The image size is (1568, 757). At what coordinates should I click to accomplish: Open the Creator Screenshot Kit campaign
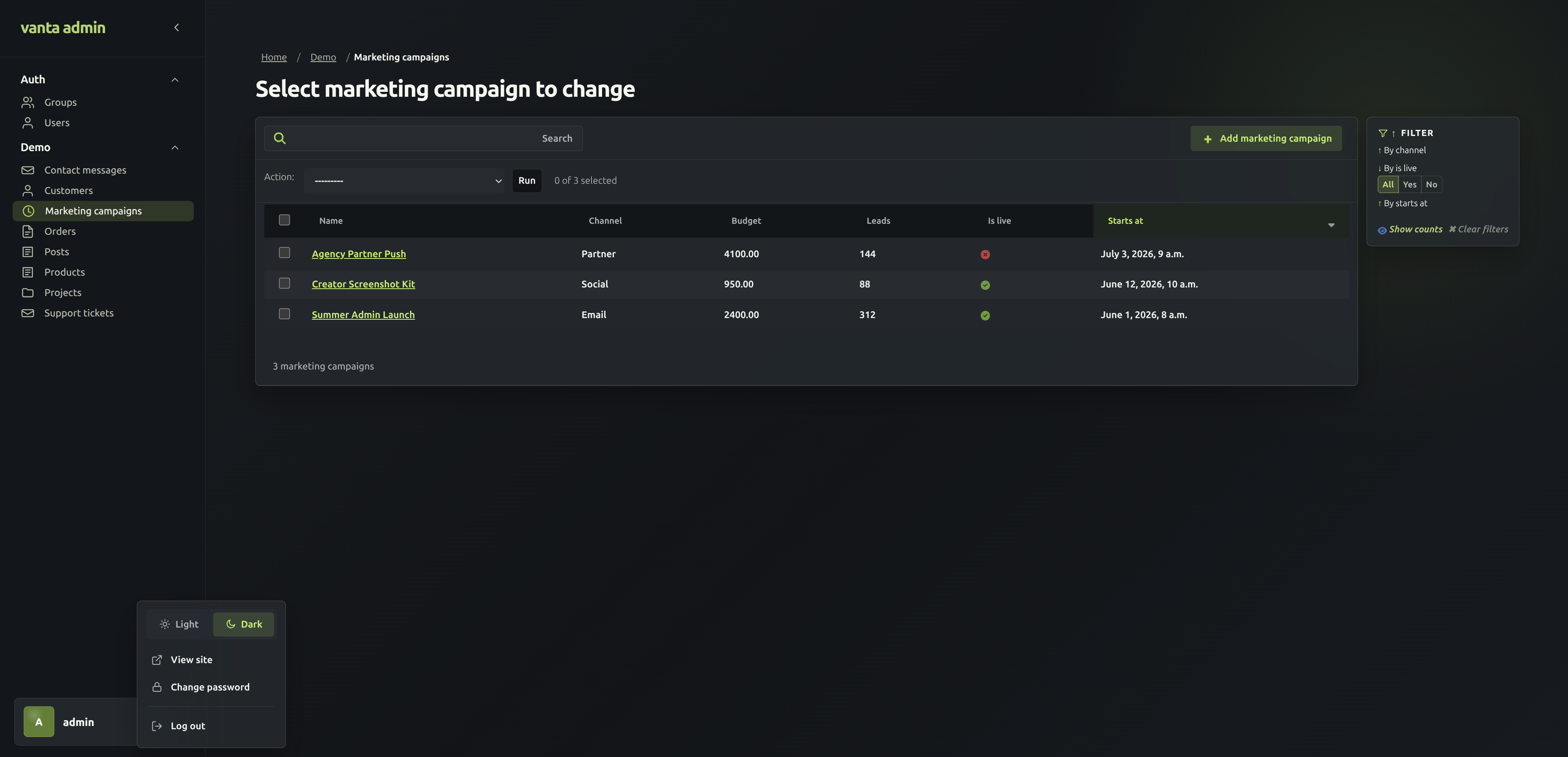click(x=364, y=284)
